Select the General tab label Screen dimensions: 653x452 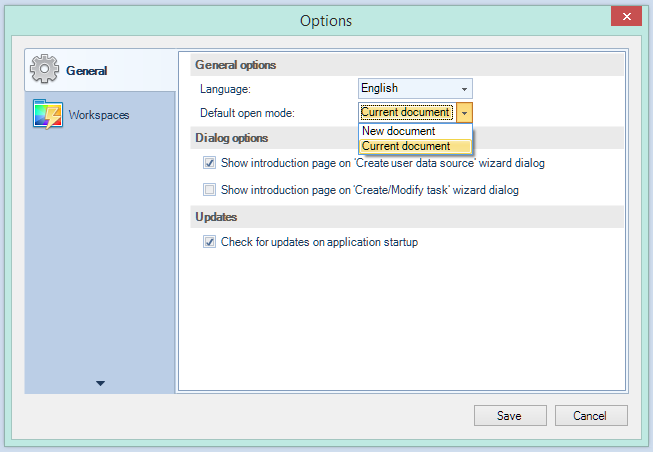(87, 71)
